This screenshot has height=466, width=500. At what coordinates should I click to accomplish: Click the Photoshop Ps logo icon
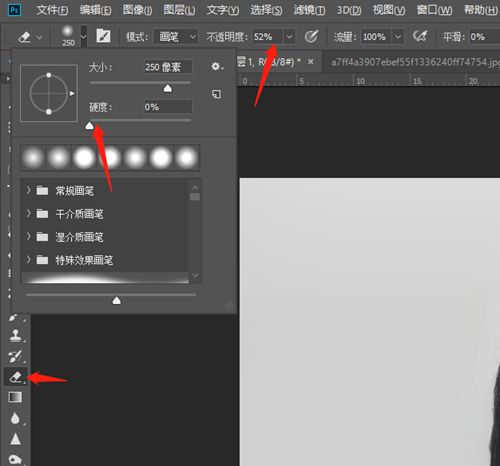[14, 10]
